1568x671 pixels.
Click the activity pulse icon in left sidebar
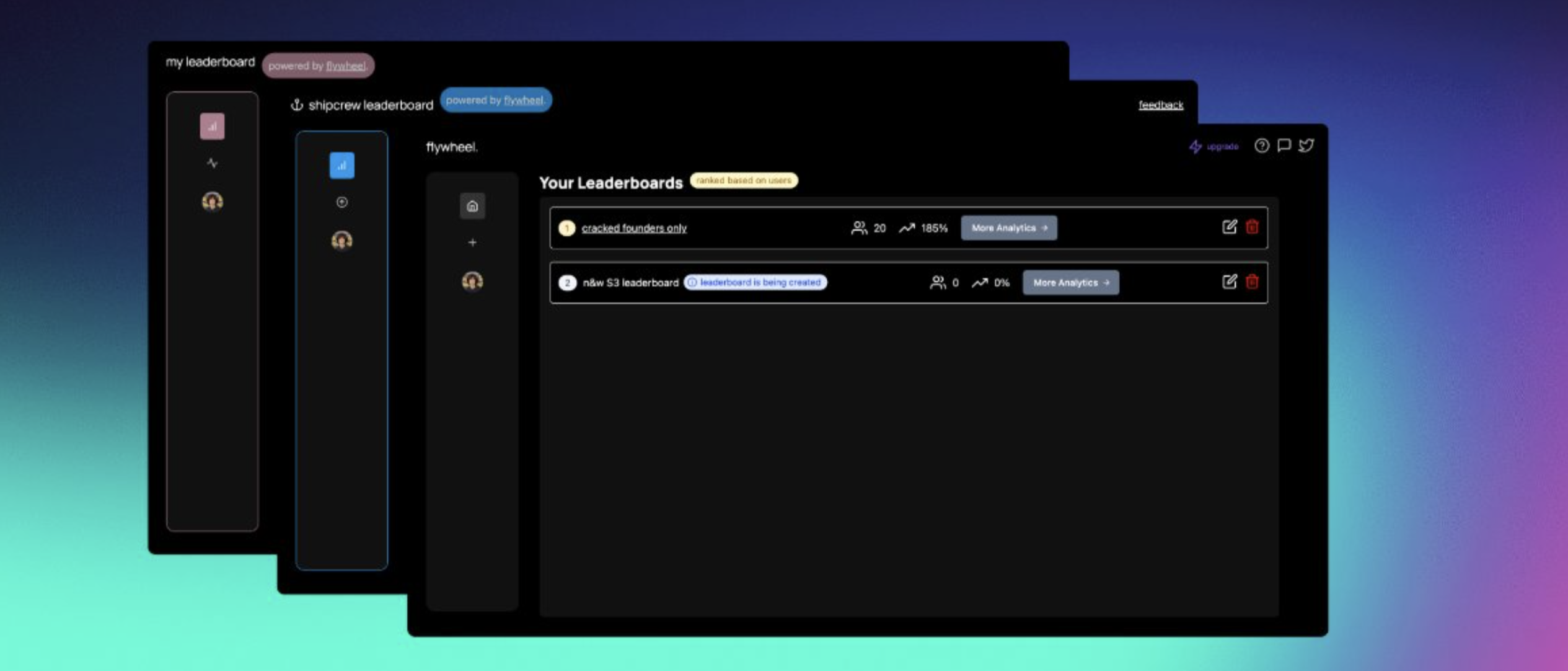coord(212,163)
